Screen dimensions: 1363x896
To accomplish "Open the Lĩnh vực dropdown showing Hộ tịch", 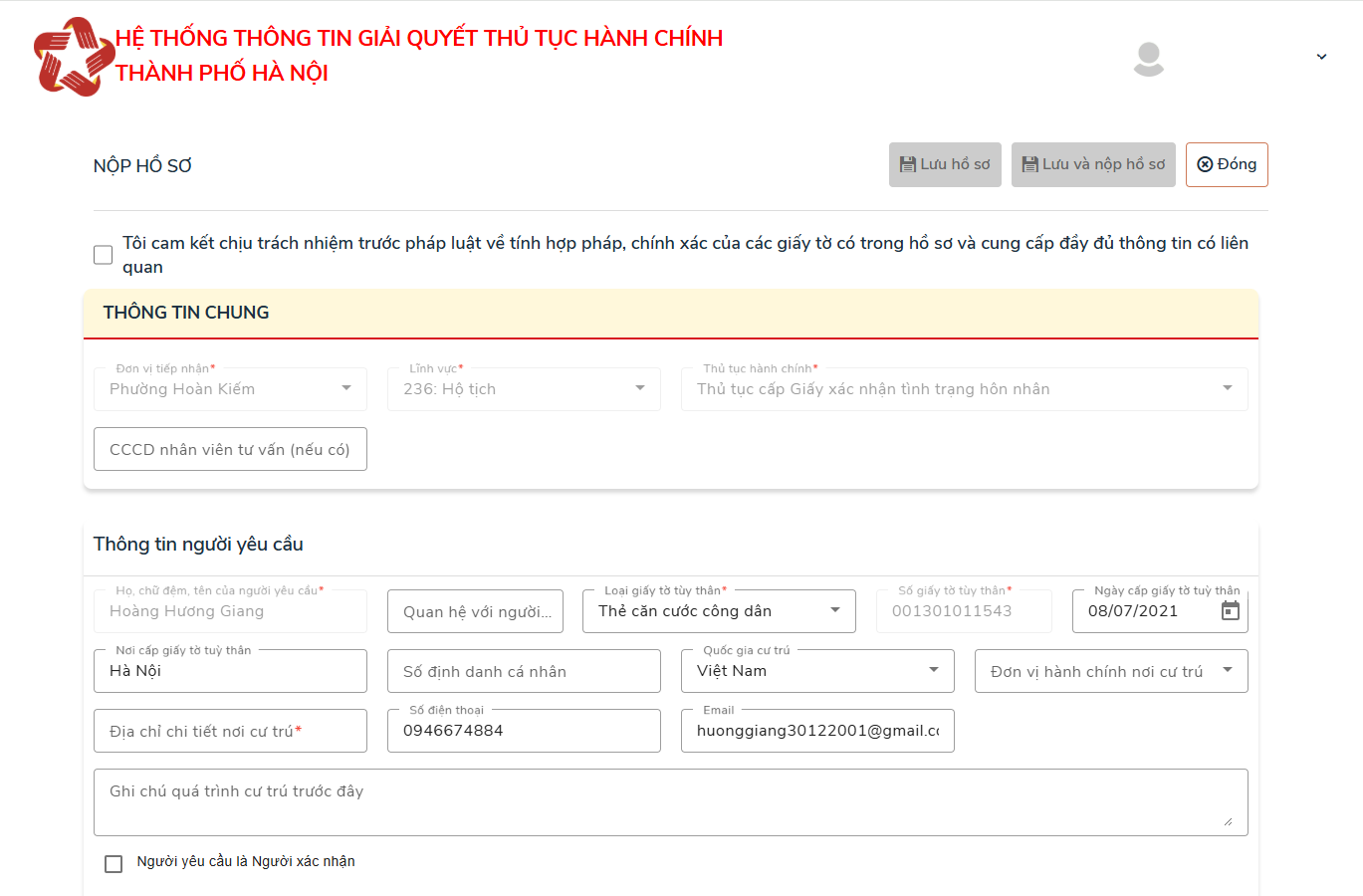I will click(x=524, y=389).
